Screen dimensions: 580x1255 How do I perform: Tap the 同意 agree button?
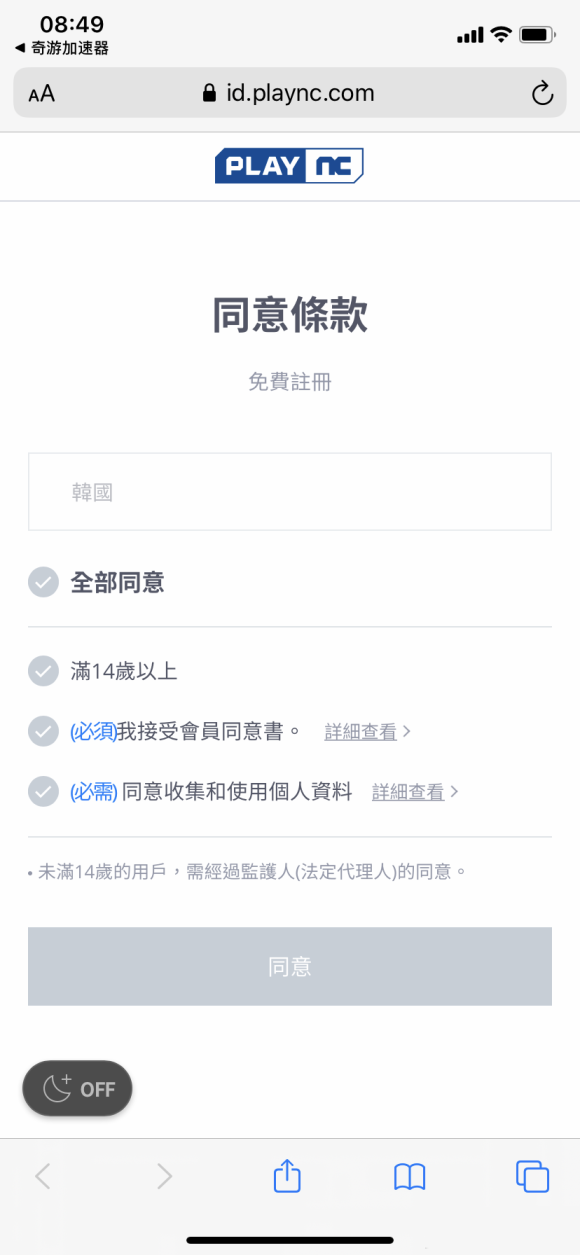(289, 966)
